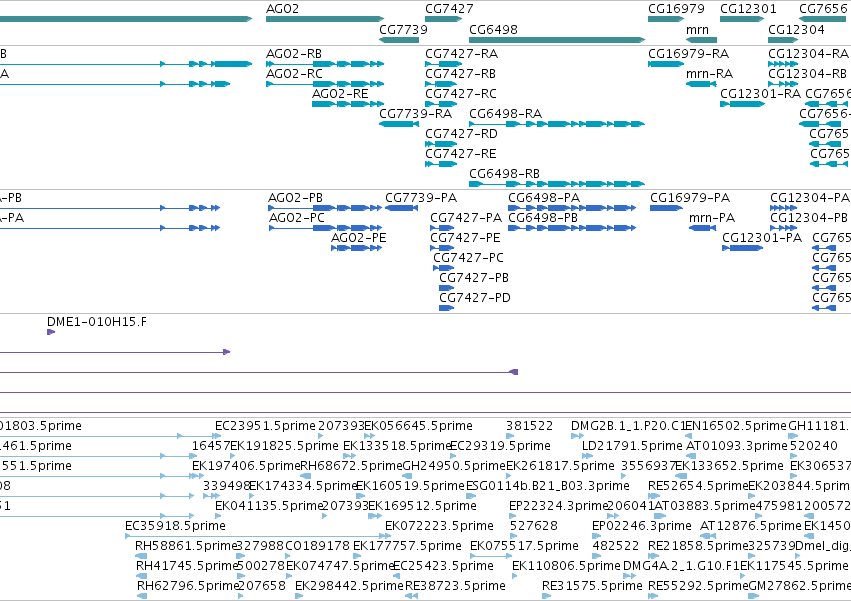Select the AGO2-RC transcript label
Screen dimensions: 851x601
pos(294,74)
